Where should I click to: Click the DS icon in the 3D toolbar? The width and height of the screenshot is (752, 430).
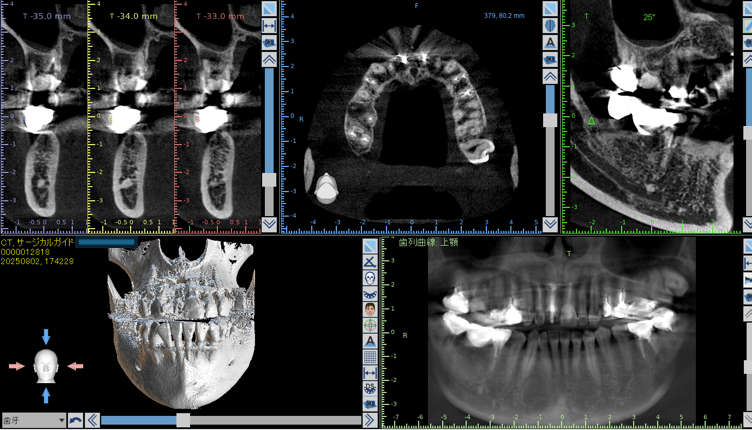point(370,389)
